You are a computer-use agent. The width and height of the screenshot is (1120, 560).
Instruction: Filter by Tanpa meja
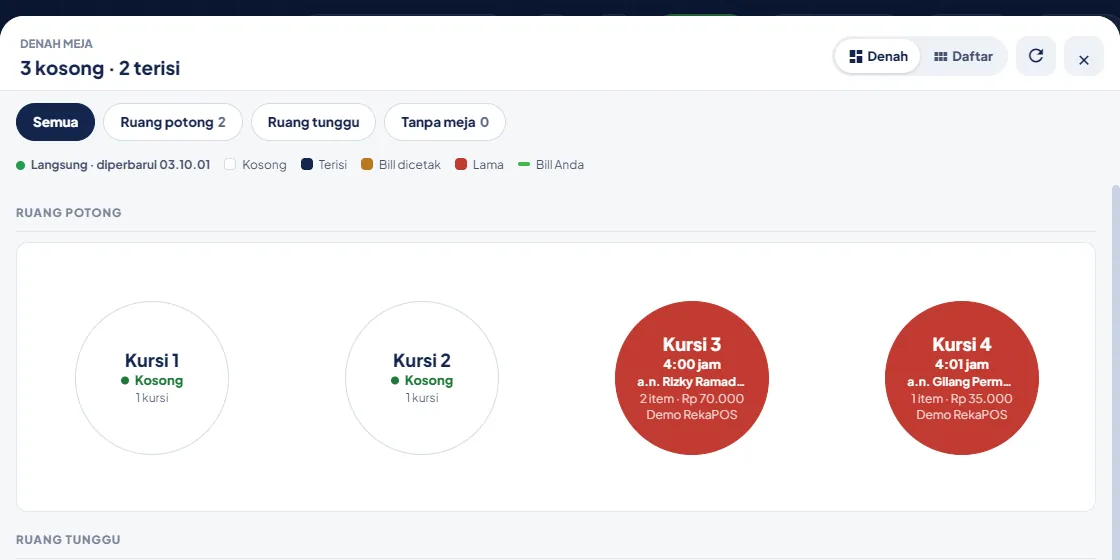(445, 122)
